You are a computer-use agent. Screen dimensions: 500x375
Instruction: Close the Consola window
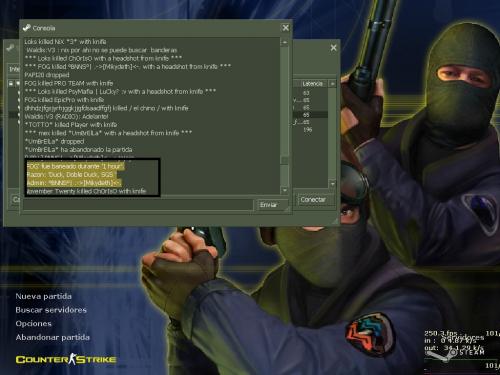(286, 28)
